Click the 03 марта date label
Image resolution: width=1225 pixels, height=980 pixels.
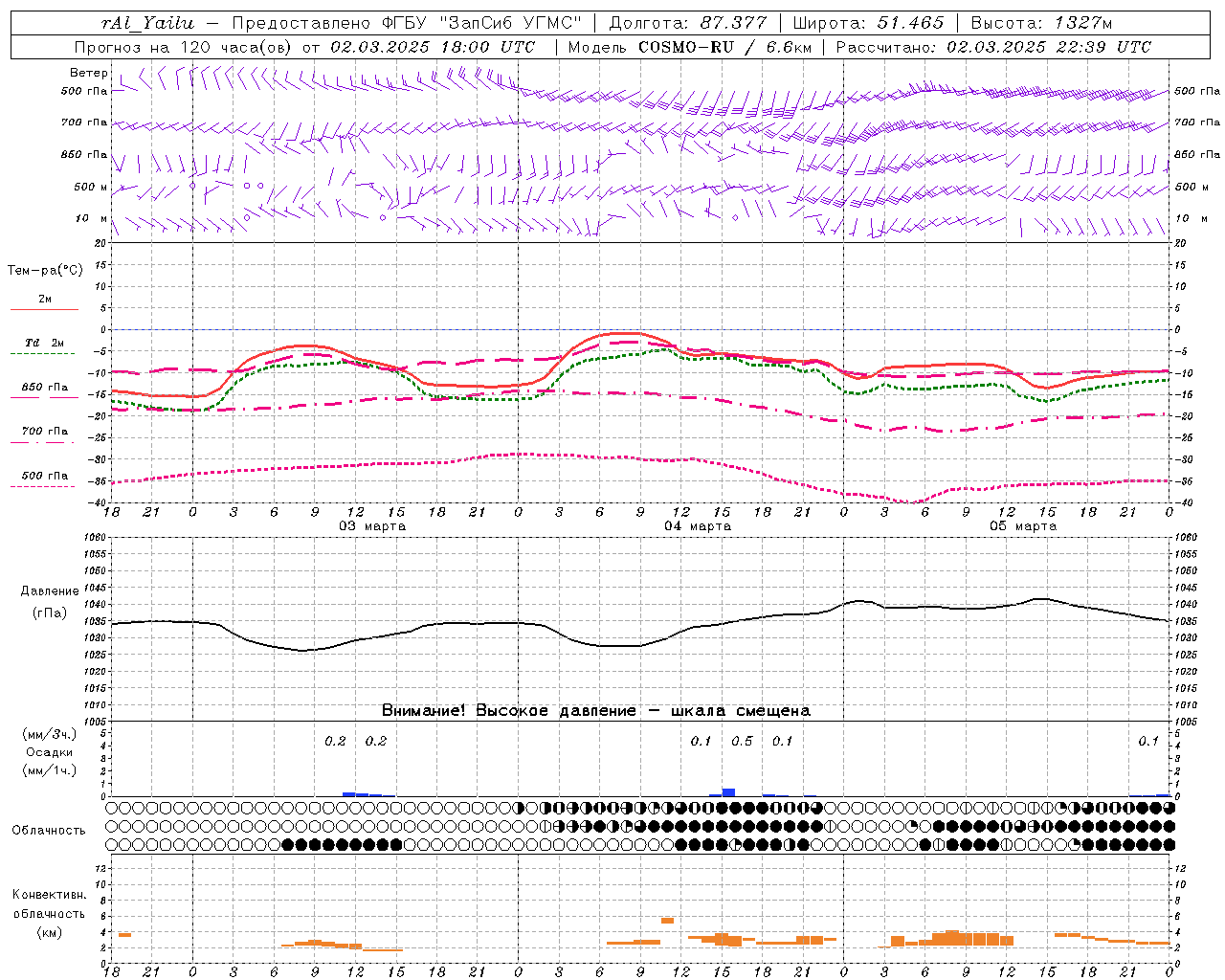click(x=373, y=526)
